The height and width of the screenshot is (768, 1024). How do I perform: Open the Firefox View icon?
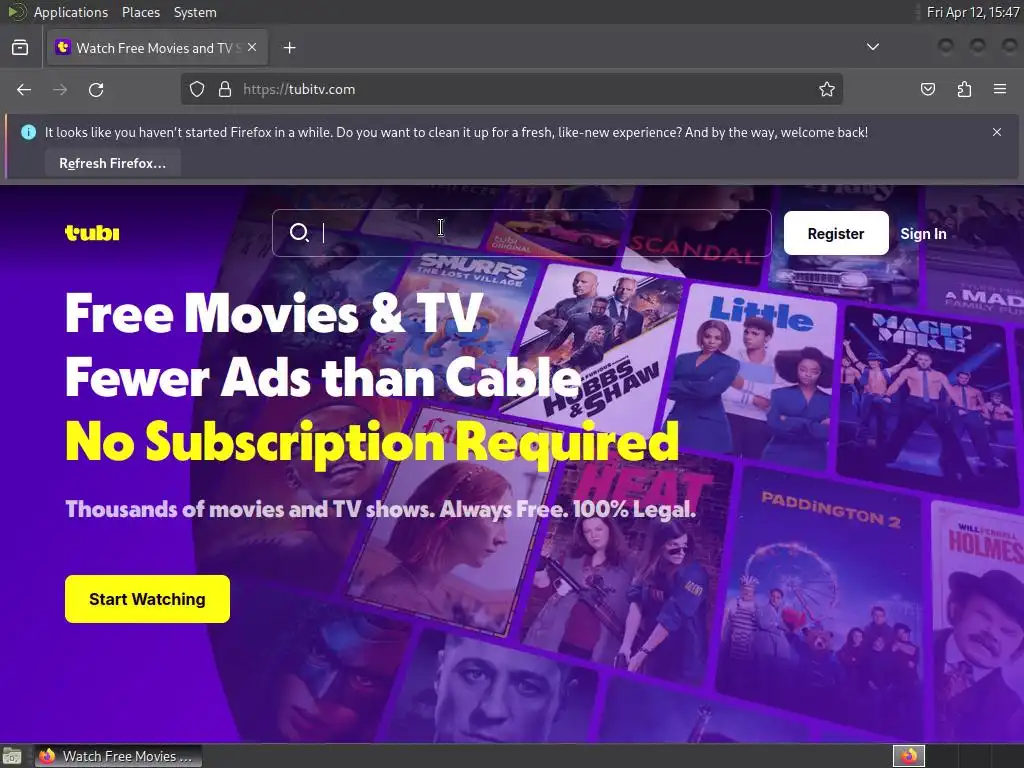[x=20, y=48]
